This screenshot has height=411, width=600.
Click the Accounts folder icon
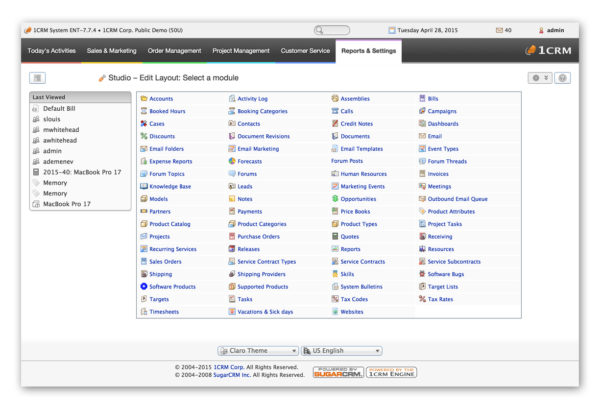(144, 99)
